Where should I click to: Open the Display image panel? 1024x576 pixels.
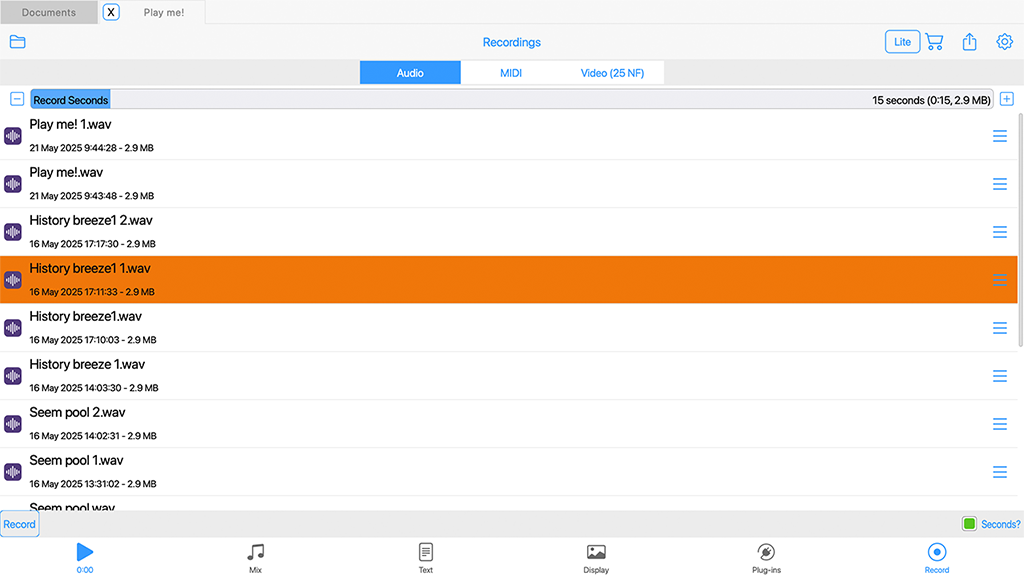(x=596, y=557)
